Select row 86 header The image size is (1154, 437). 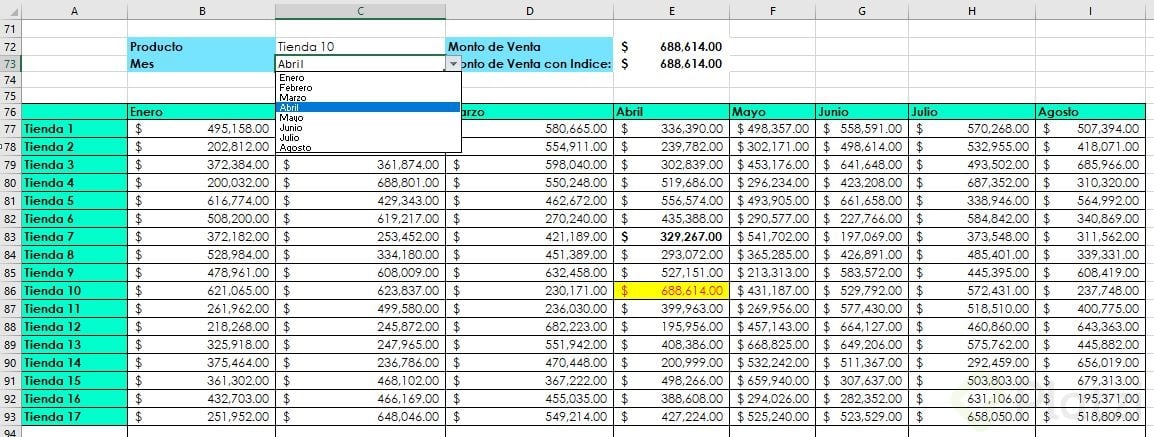coord(10,291)
